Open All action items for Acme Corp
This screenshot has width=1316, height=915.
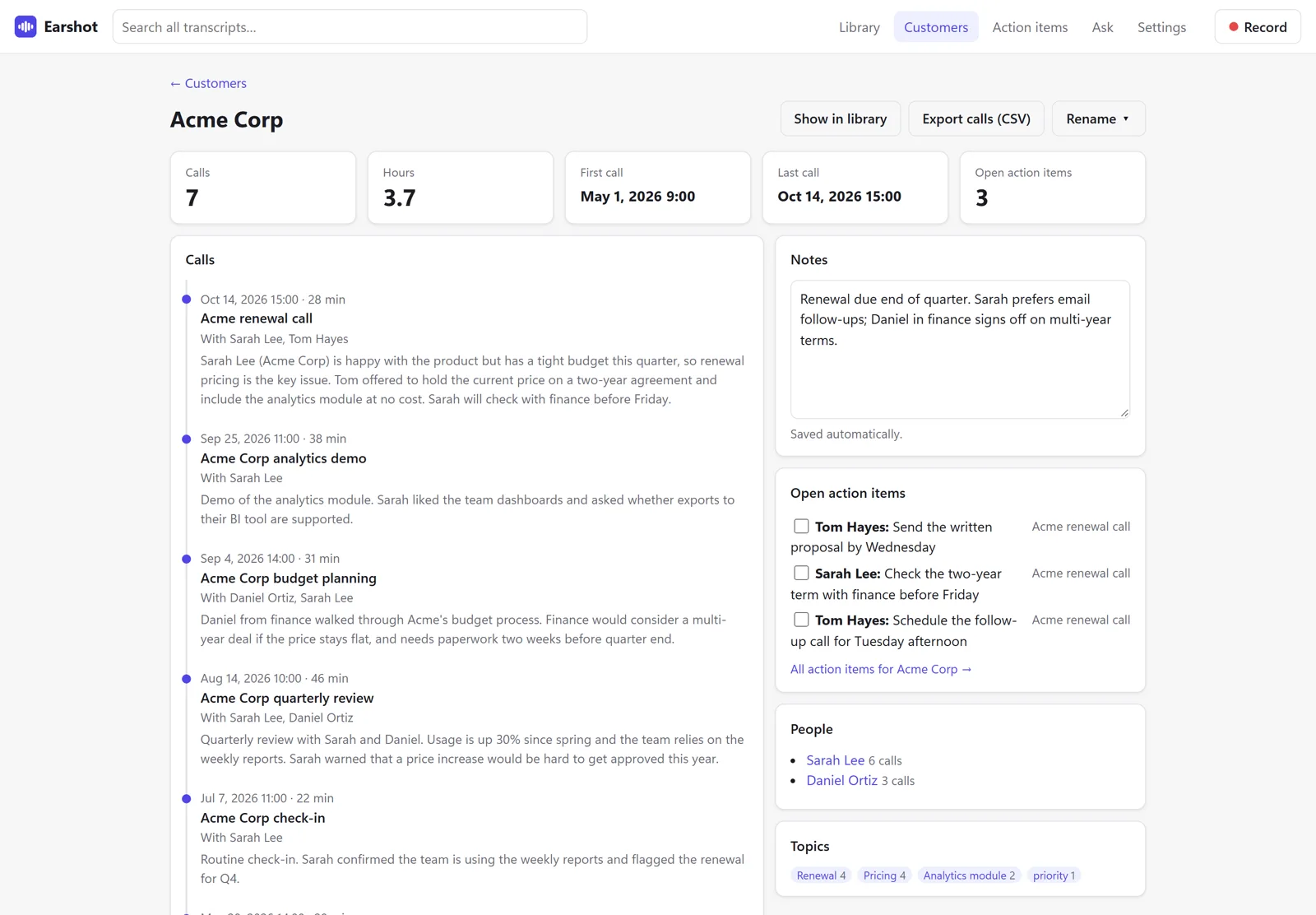tap(881, 669)
